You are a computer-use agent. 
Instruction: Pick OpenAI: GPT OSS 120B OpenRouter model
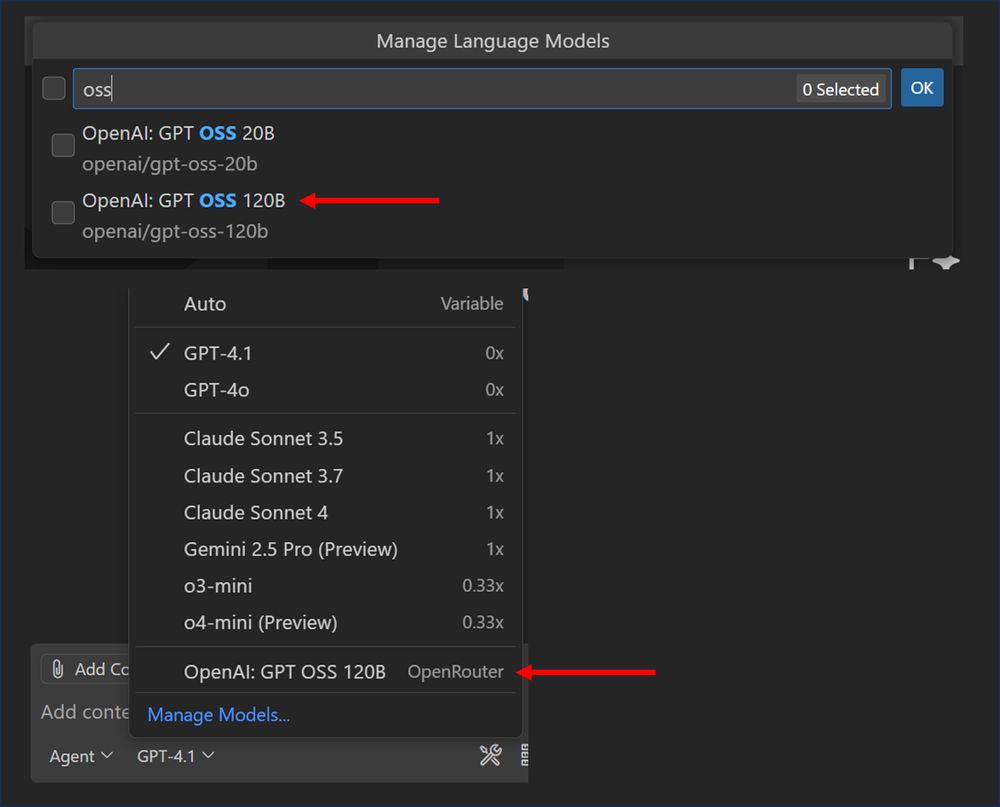pos(325,672)
